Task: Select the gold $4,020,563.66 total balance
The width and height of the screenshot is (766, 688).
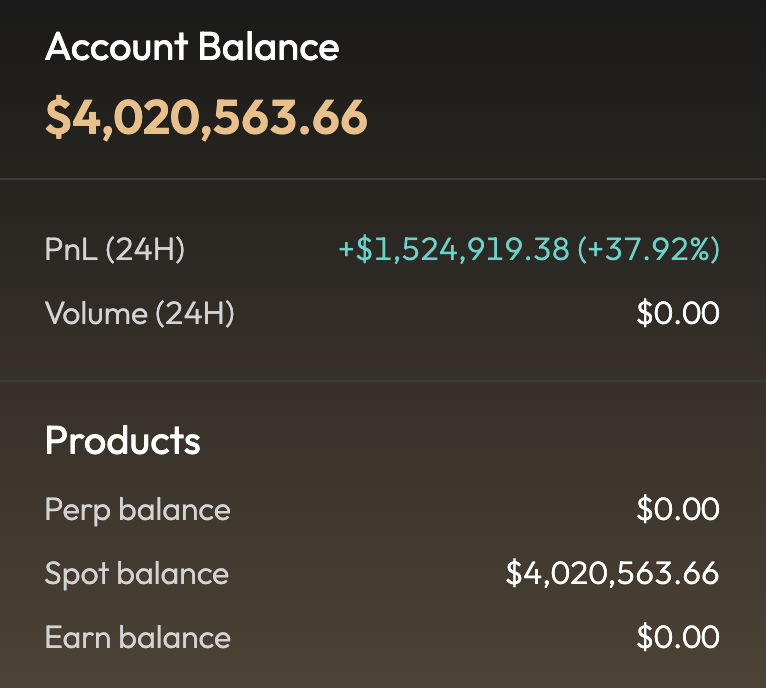Action: 206,118
